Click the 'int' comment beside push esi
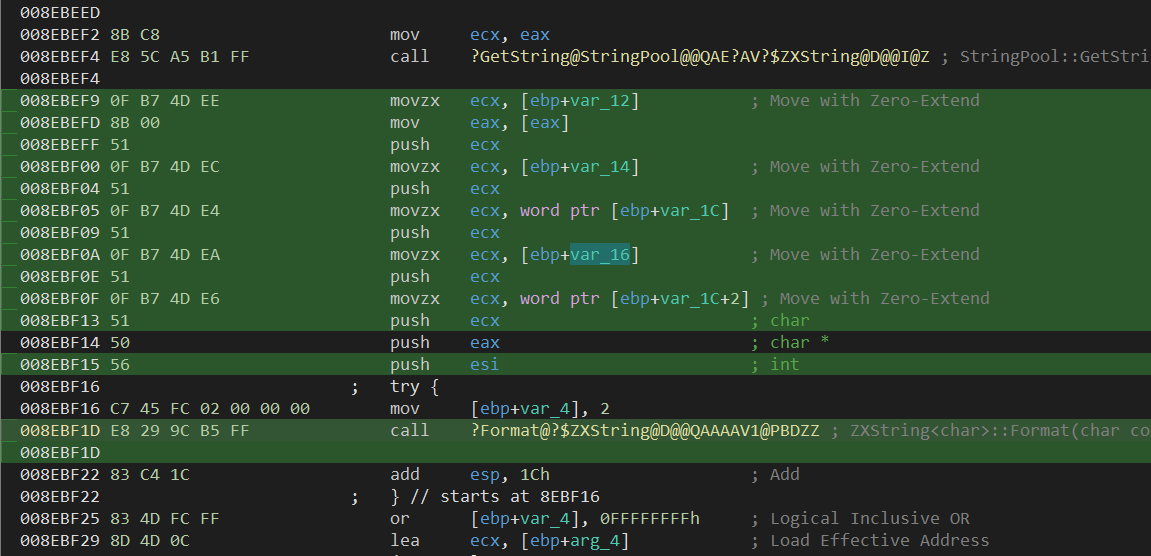 tap(784, 364)
